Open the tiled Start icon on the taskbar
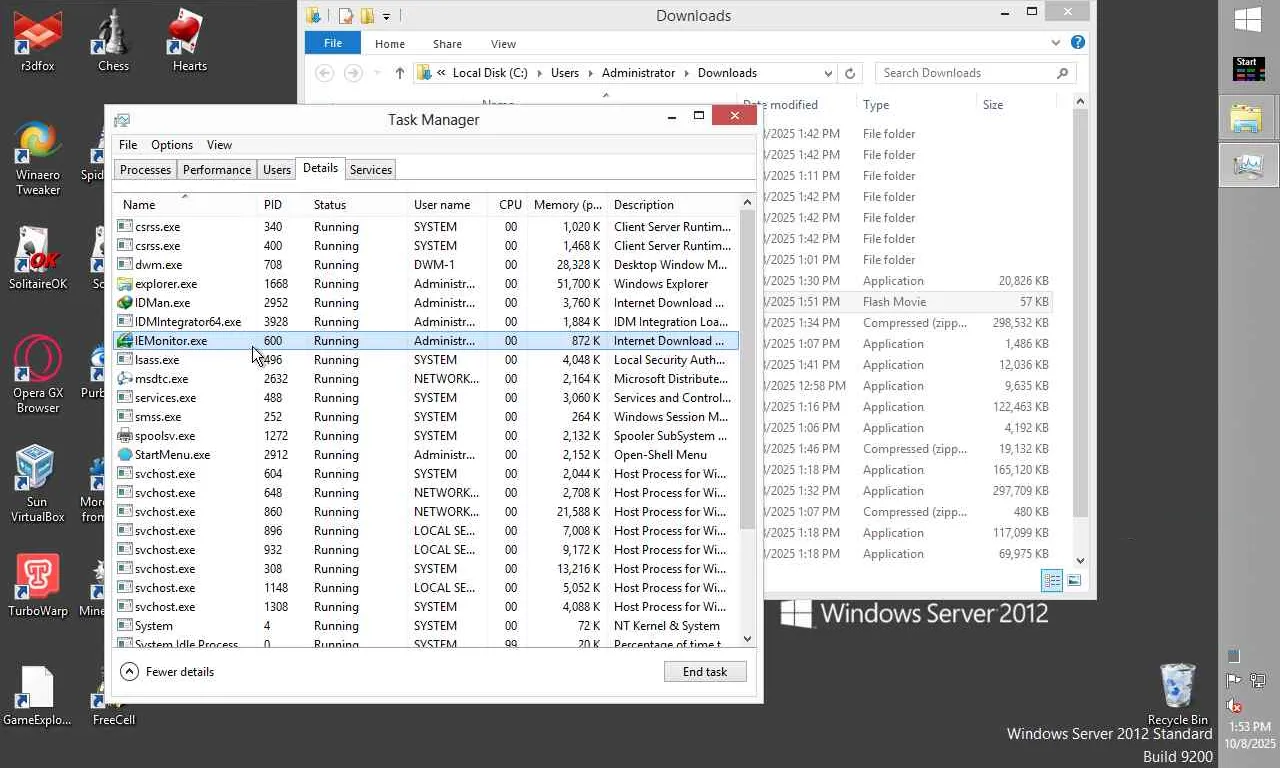This screenshot has width=1280, height=768. pyautogui.click(x=1247, y=69)
